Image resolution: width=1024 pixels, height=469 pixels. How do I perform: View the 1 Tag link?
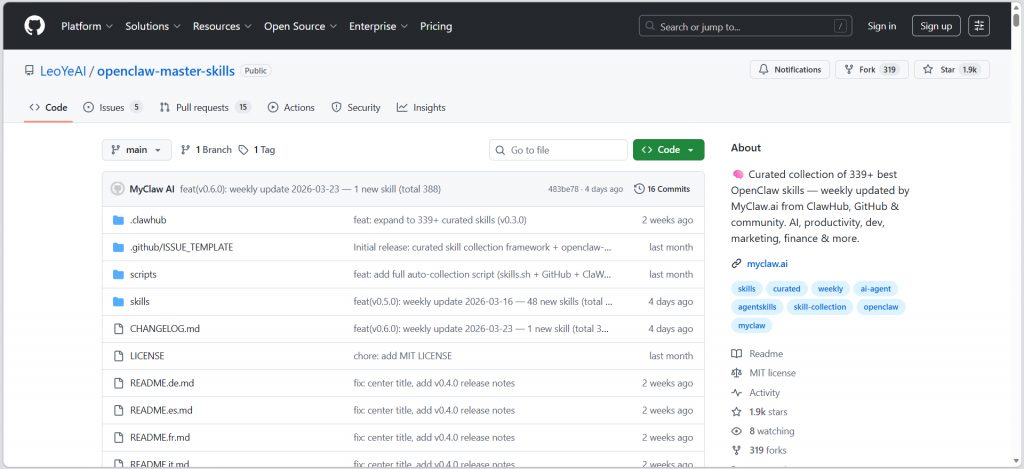pyautogui.click(x=257, y=150)
